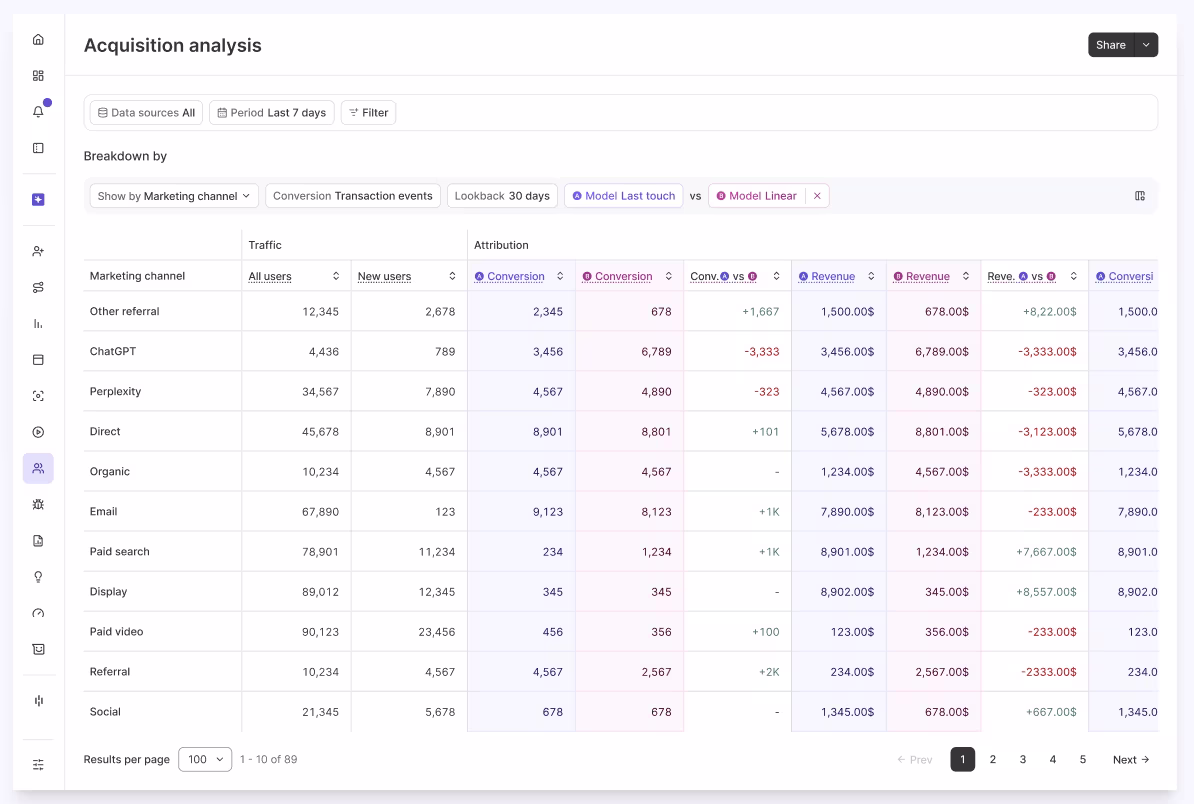1194x804 pixels.
Task: Open the speedometer gauge icon in the sidebar
Action: 38,613
